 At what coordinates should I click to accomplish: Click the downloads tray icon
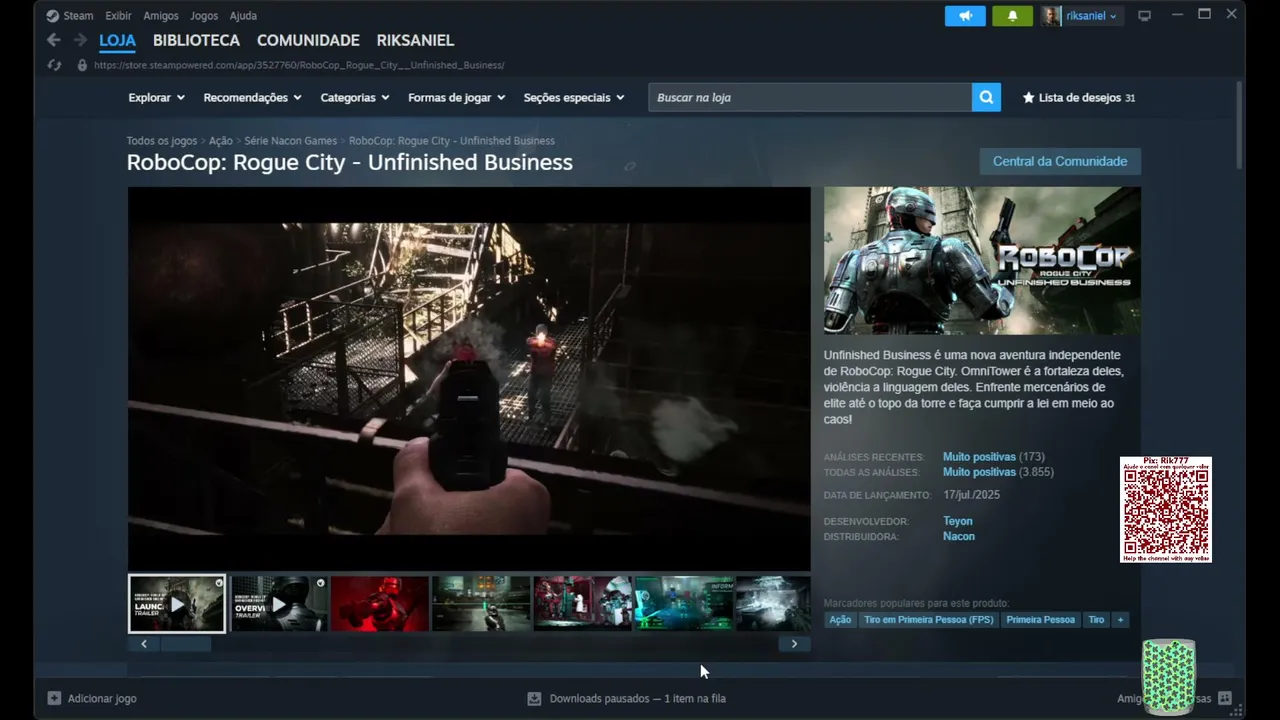point(534,698)
